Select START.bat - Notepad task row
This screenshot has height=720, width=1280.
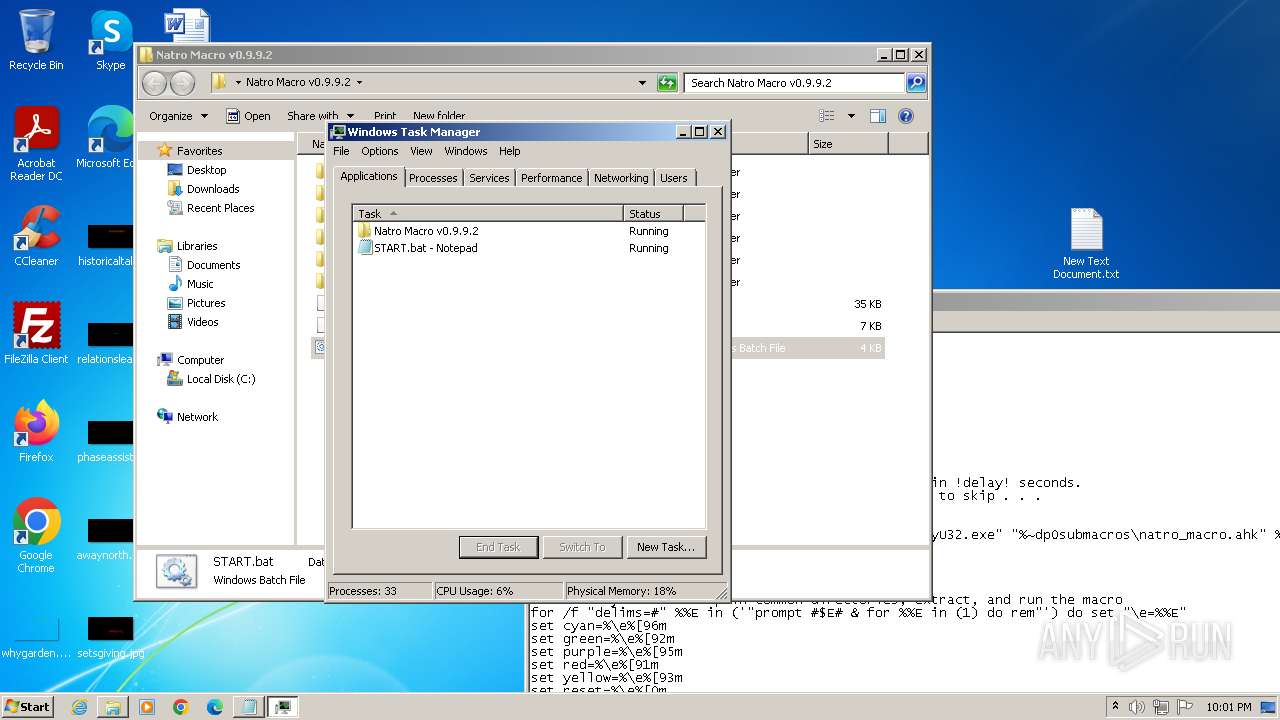529,248
